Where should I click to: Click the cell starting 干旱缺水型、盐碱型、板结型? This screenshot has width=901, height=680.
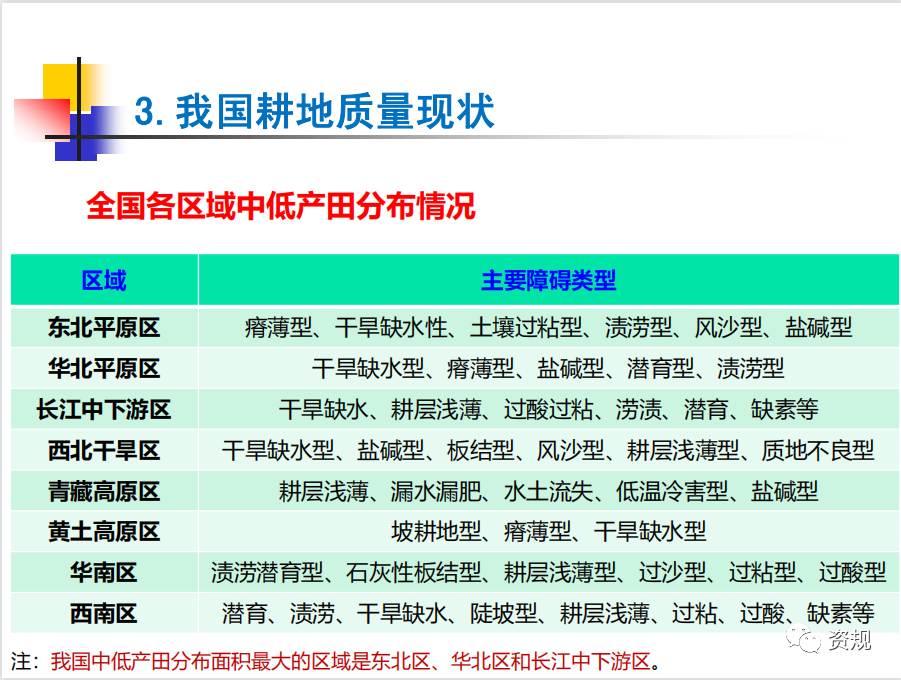[x=548, y=450]
